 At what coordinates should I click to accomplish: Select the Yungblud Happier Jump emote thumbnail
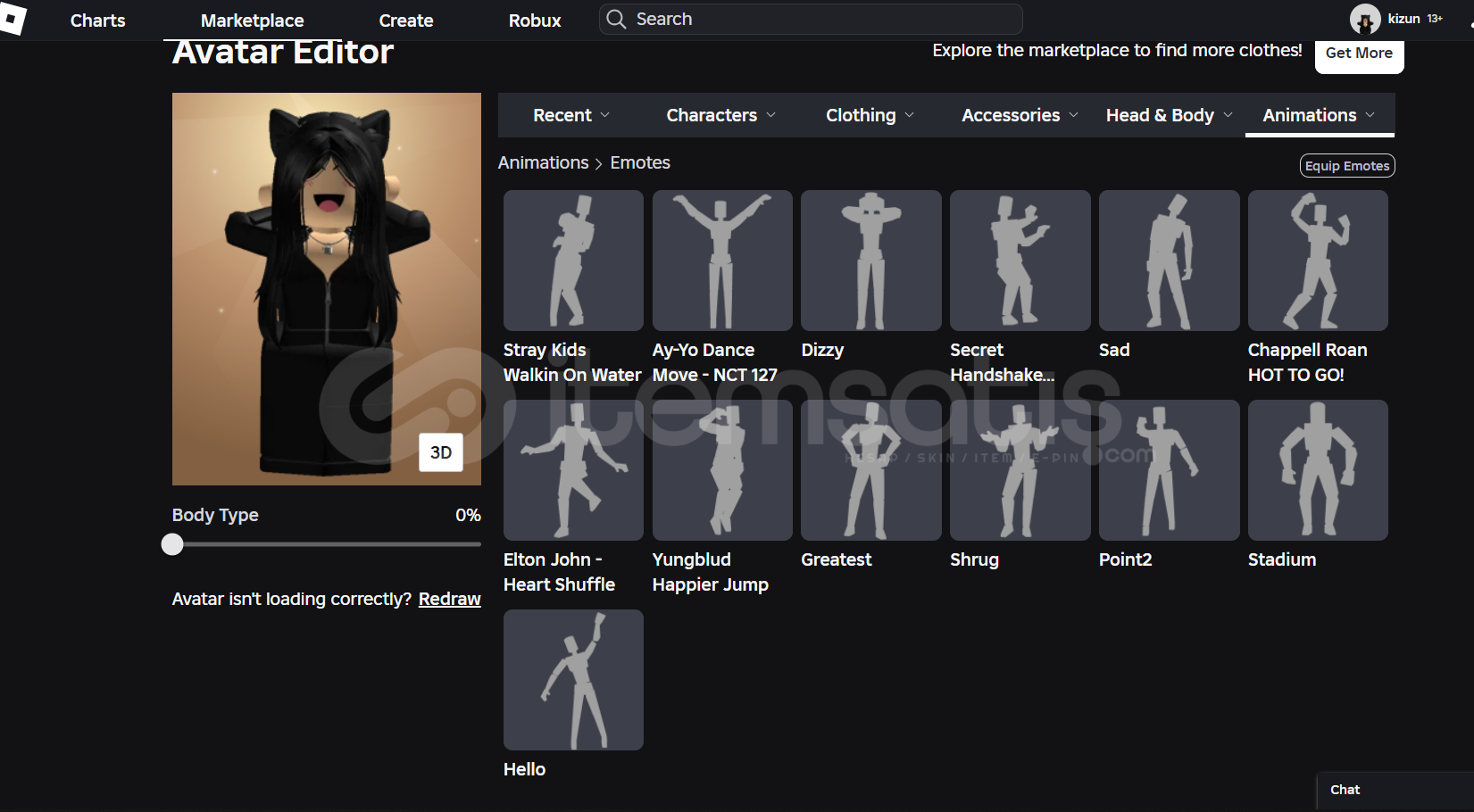click(x=722, y=470)
